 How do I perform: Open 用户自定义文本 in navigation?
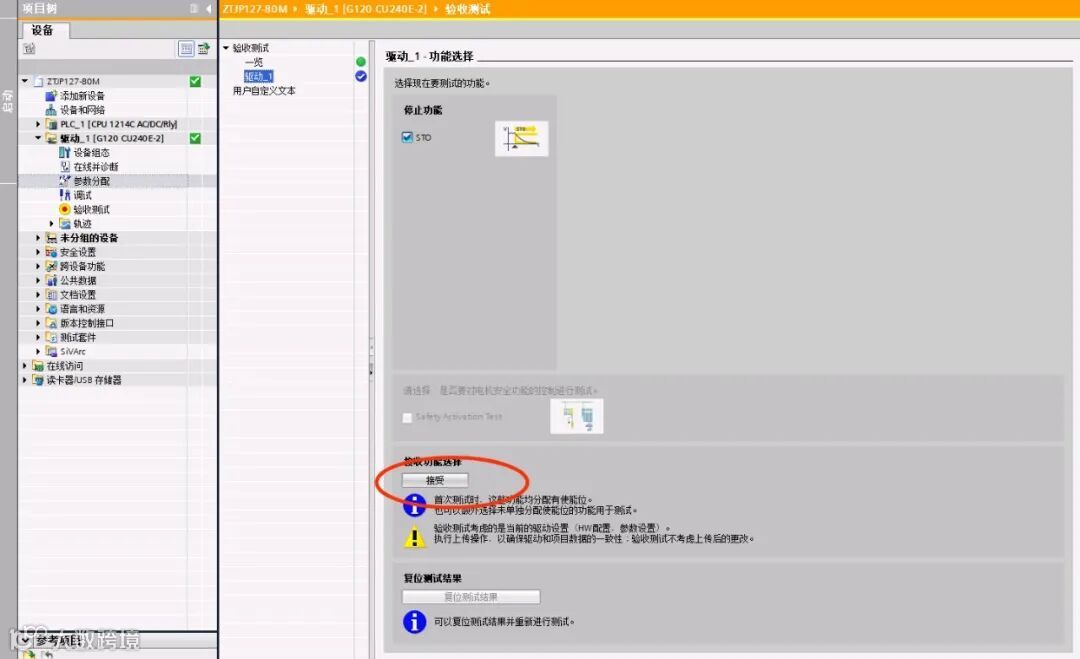pyautogui.click(x=264, y=90)
